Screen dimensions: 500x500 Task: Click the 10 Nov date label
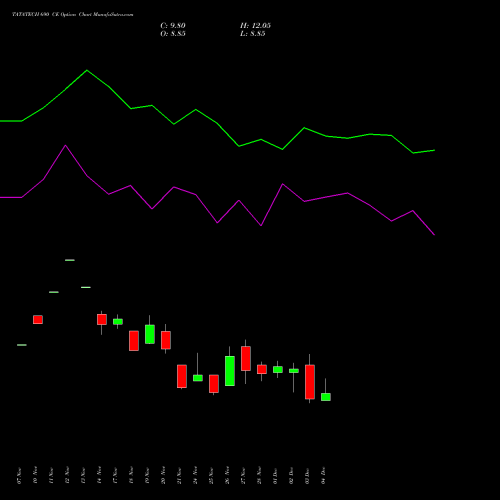point(35,475)
